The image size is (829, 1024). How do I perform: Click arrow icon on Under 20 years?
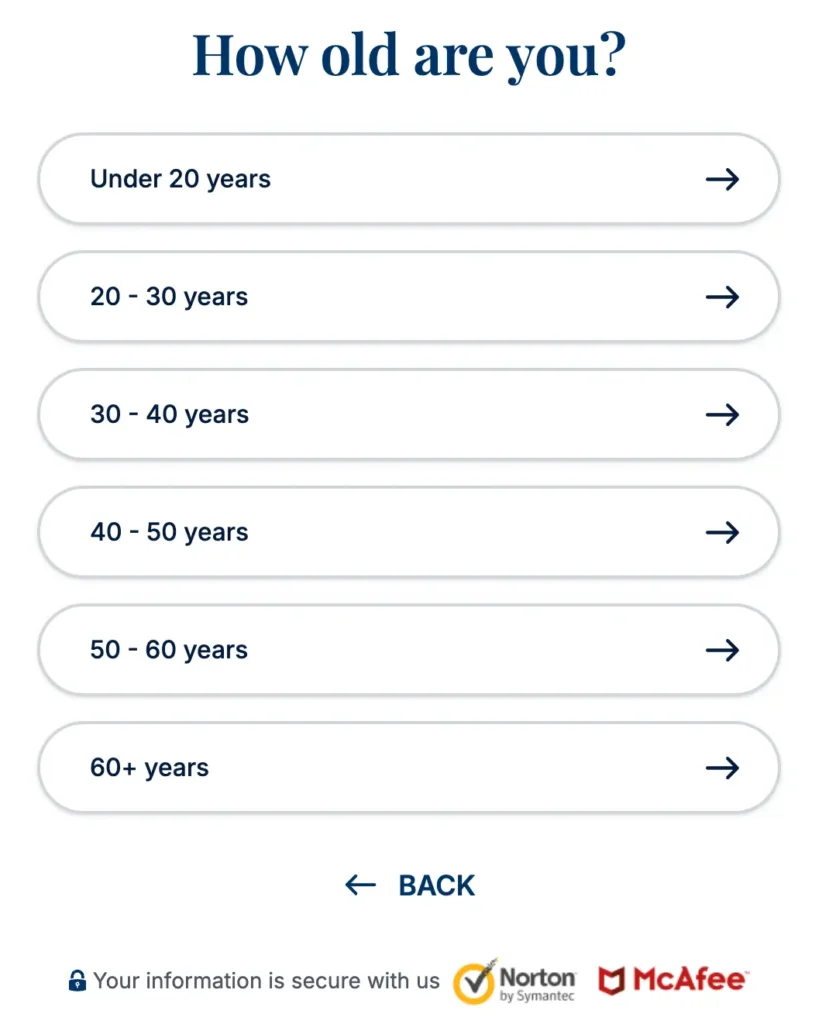(x=722, y=179)
